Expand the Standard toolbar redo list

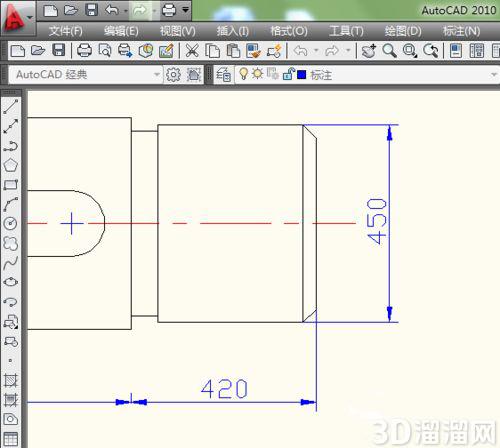click(348, 51)
